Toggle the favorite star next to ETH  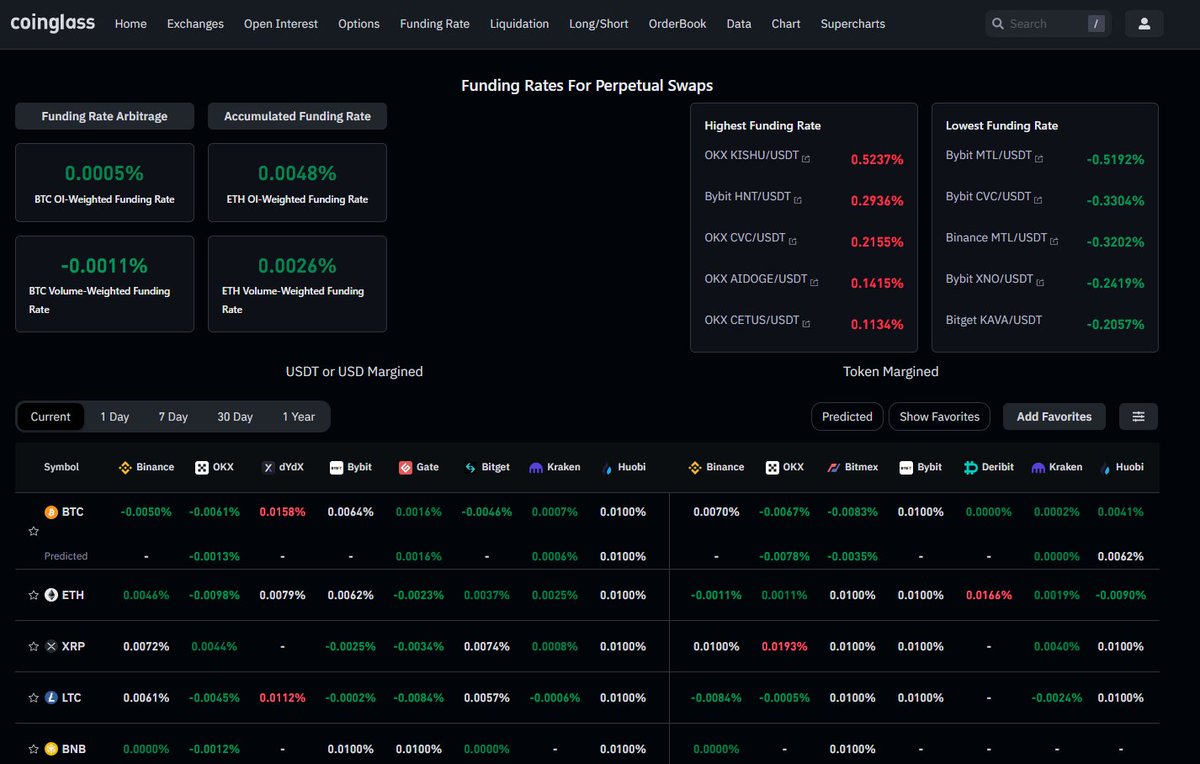[33, 594]
